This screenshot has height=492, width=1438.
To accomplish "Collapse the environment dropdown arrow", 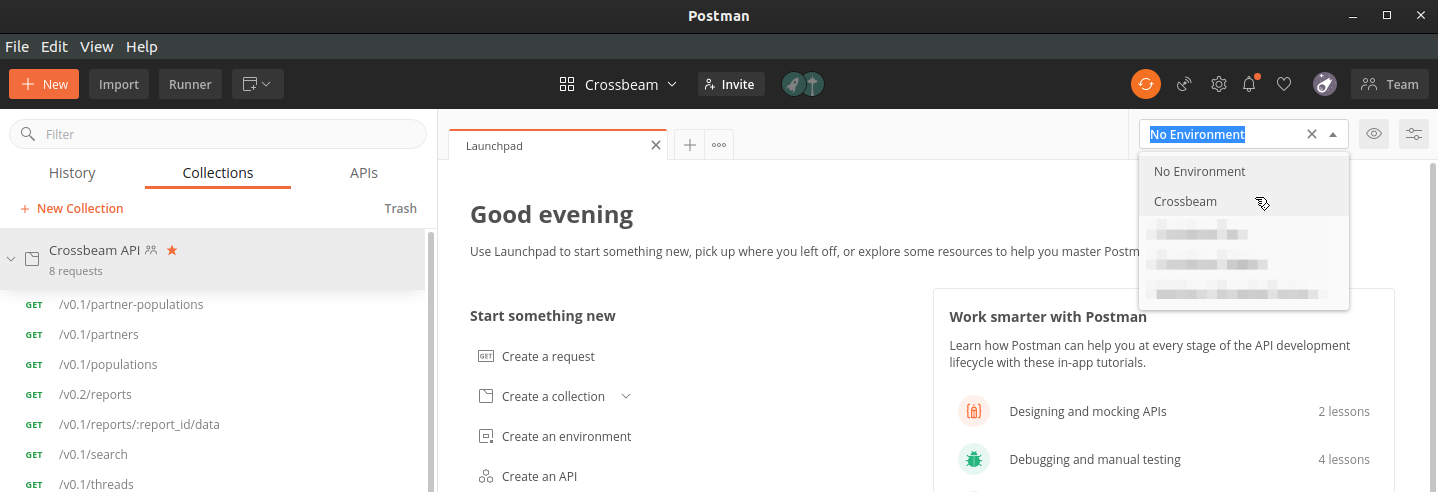I will pos(1333,134).
